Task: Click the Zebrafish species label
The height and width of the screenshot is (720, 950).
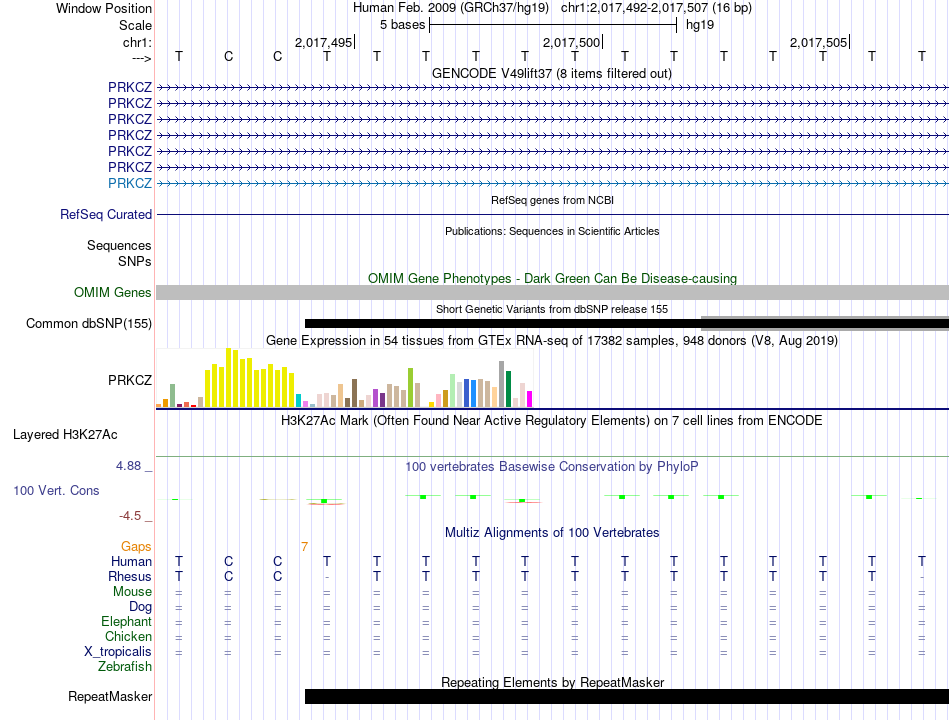Action: [125, 666]
